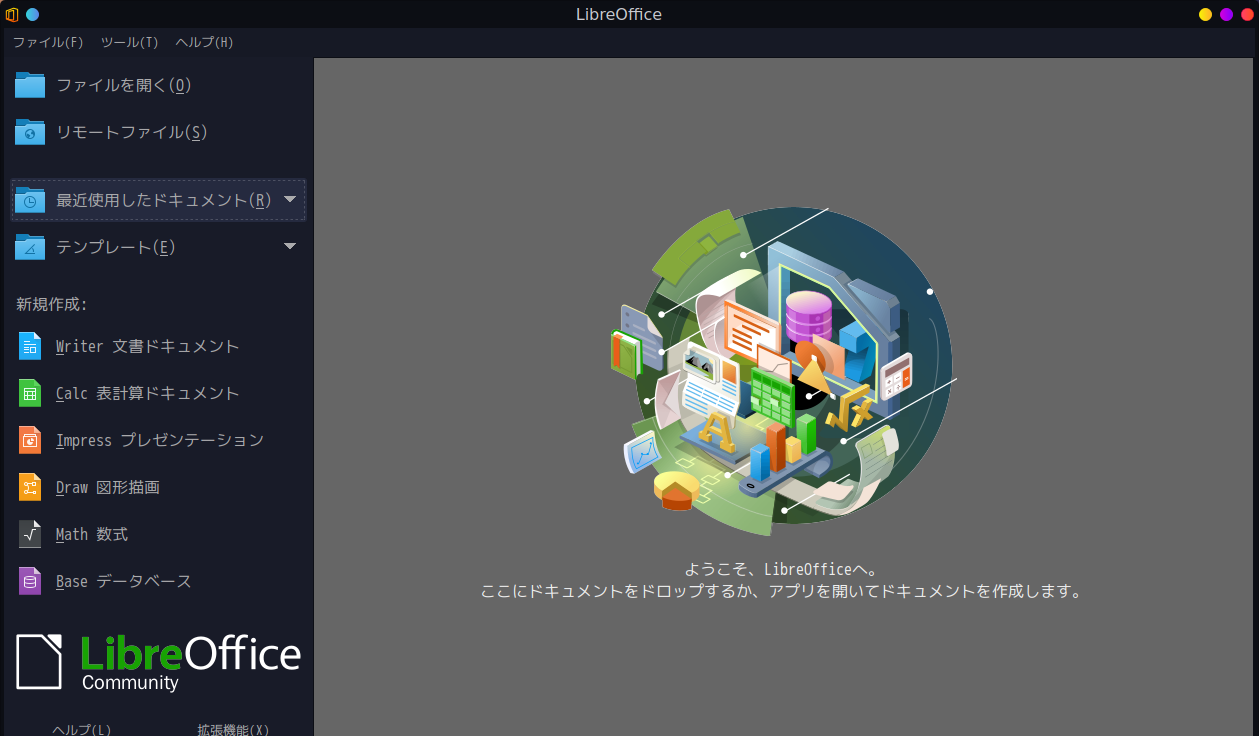Image resolution: width=1259 pixels, height=736 pixels.
Task: Create a new Writer 文書ドキュメント
Action: click(x=158, y=346)
